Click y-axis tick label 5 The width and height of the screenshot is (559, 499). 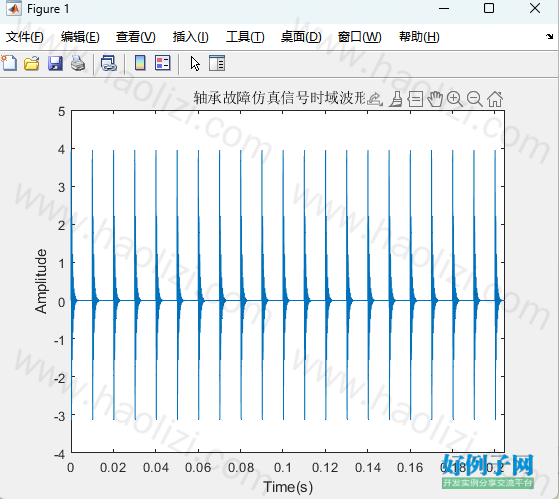pos(62,112)
